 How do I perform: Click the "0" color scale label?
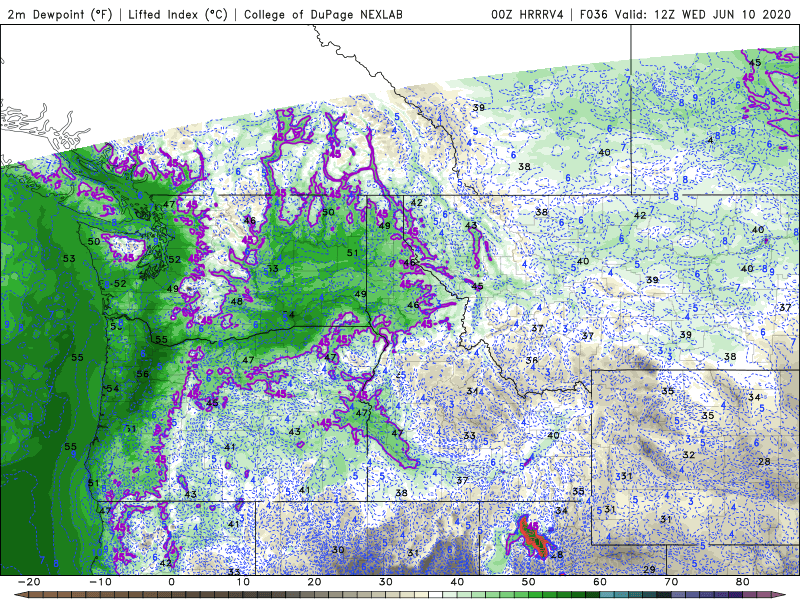coord(171,582)
